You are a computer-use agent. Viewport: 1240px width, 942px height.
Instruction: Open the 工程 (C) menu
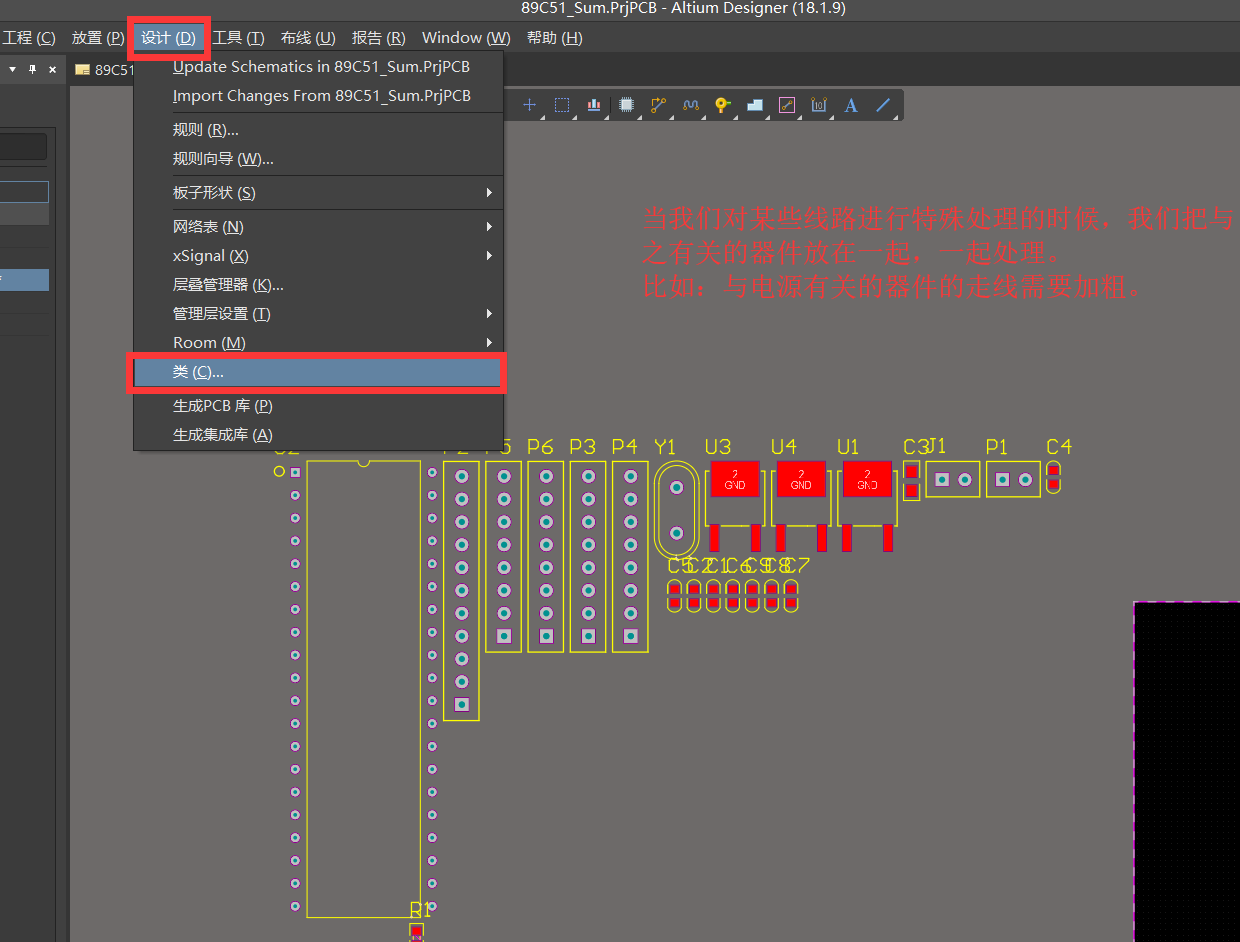coord(29,38)
